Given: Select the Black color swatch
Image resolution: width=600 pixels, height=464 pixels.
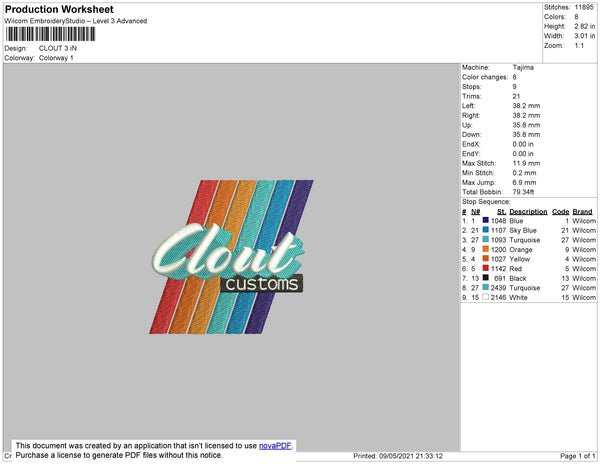Looking at the screenshot, I should pyautogui.click(x=486, y=278).
